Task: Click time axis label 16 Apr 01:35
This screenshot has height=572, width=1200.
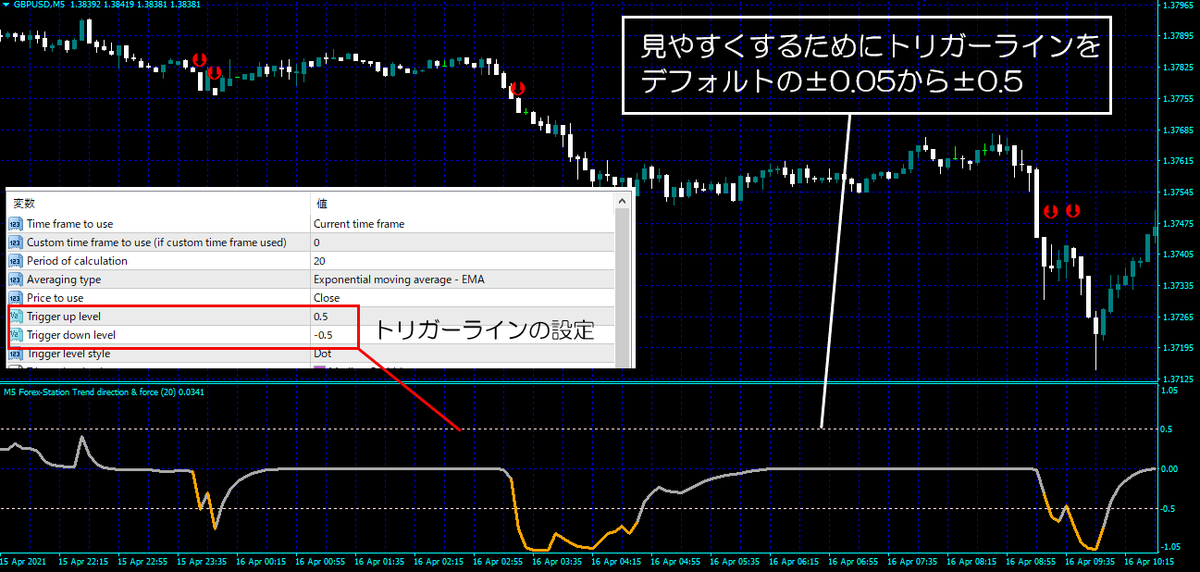Action: [382, 562]
